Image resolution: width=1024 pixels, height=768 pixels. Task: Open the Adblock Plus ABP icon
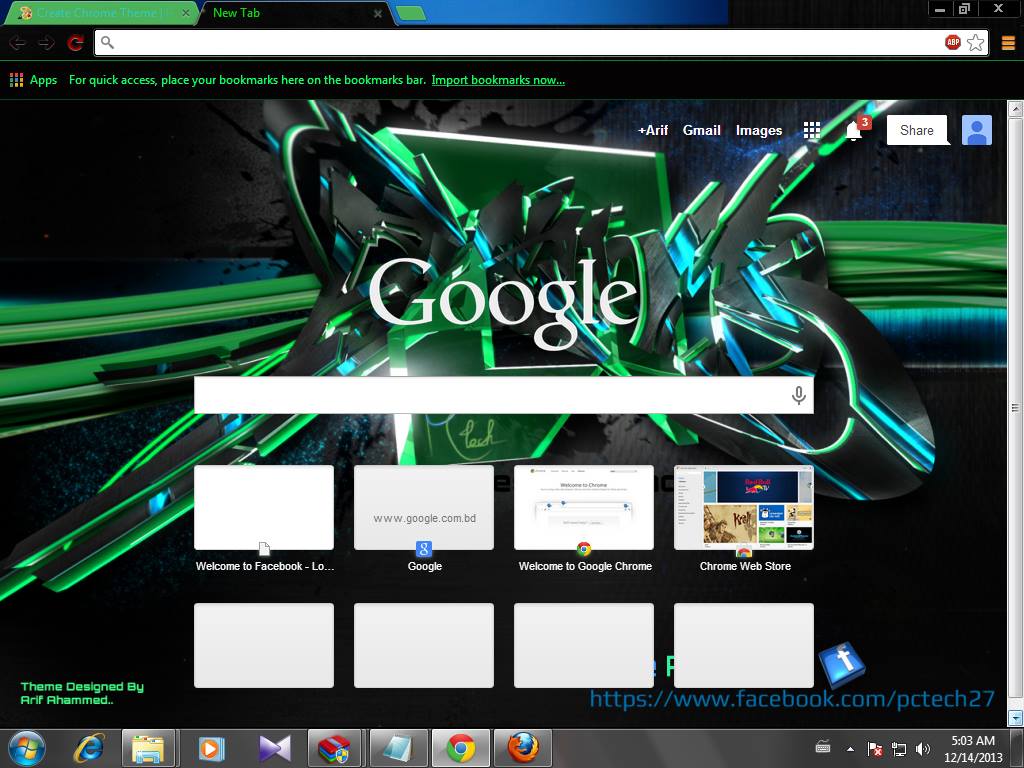[953, 42]
